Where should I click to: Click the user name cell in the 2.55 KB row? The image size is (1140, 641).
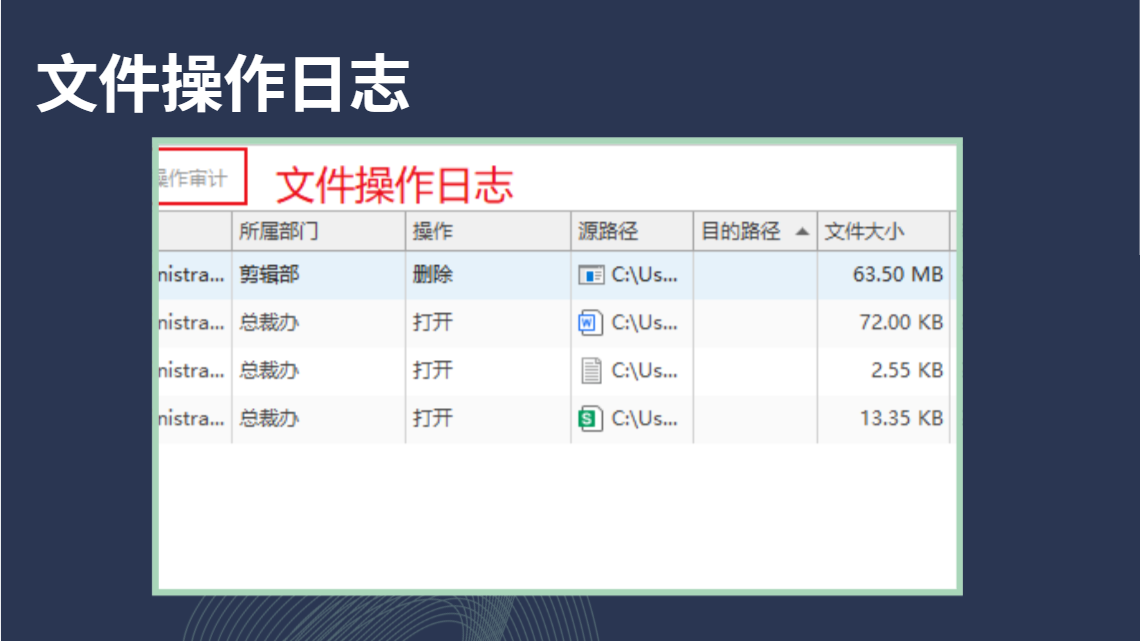[195, 371]
